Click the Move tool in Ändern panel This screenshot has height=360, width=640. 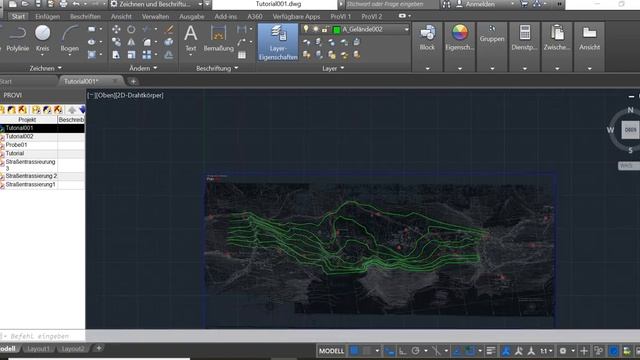click(x=116, y=29)
